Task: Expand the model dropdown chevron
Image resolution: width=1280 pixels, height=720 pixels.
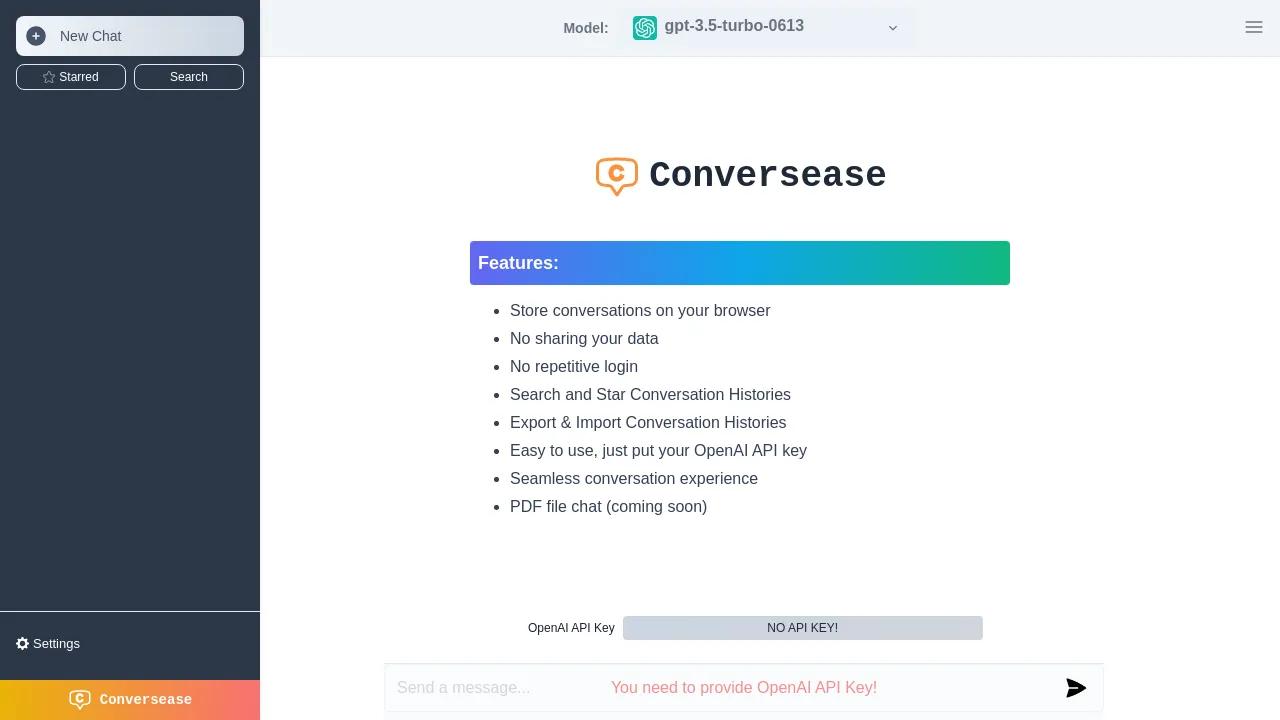Action: pos(893,28)
